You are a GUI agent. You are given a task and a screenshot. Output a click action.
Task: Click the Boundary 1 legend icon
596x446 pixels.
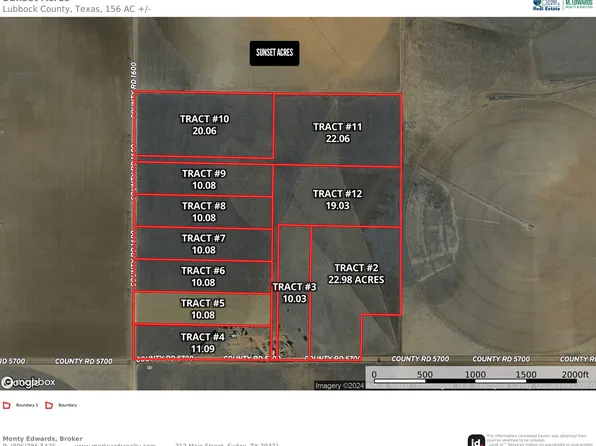click(x=7, y=405)
